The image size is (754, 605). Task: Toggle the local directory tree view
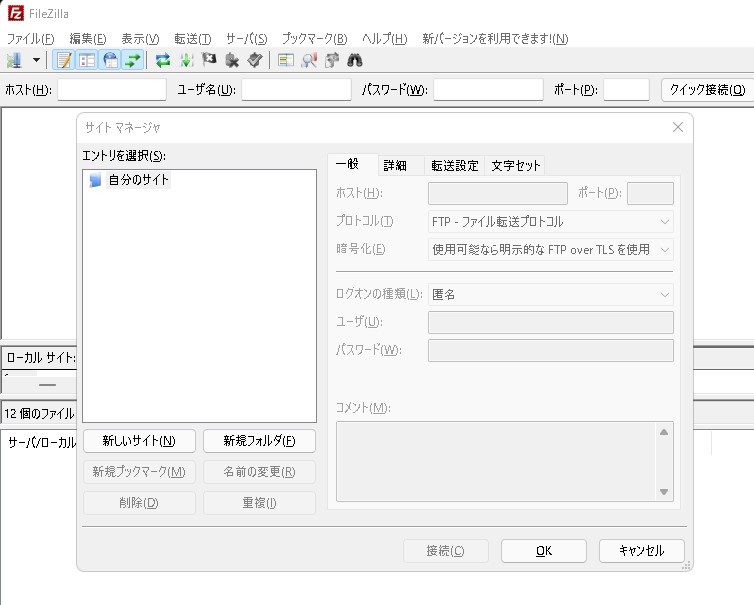pyautogui.click(x=88, y=60)
